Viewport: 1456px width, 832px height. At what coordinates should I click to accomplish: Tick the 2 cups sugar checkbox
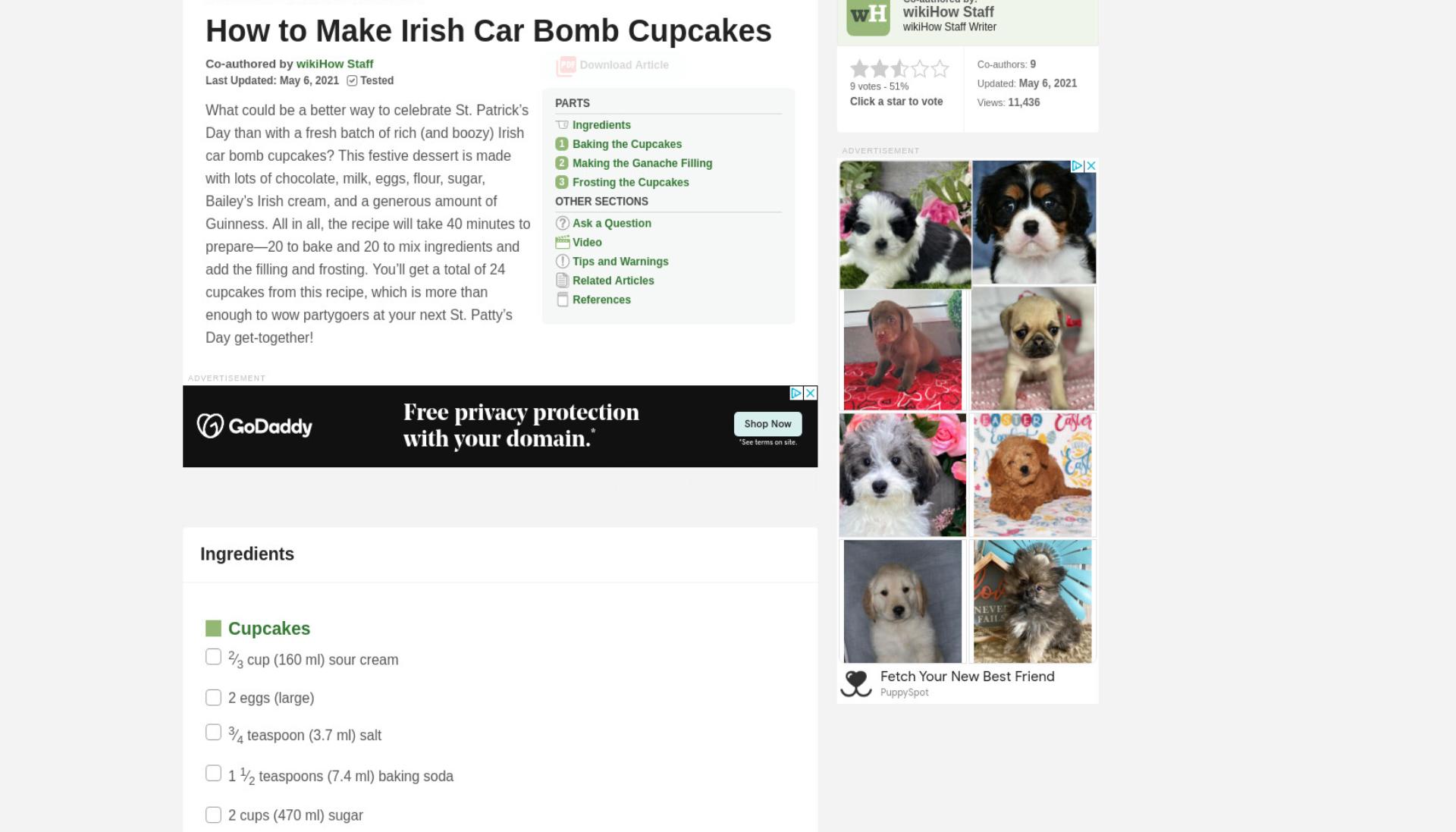[213, 815]
